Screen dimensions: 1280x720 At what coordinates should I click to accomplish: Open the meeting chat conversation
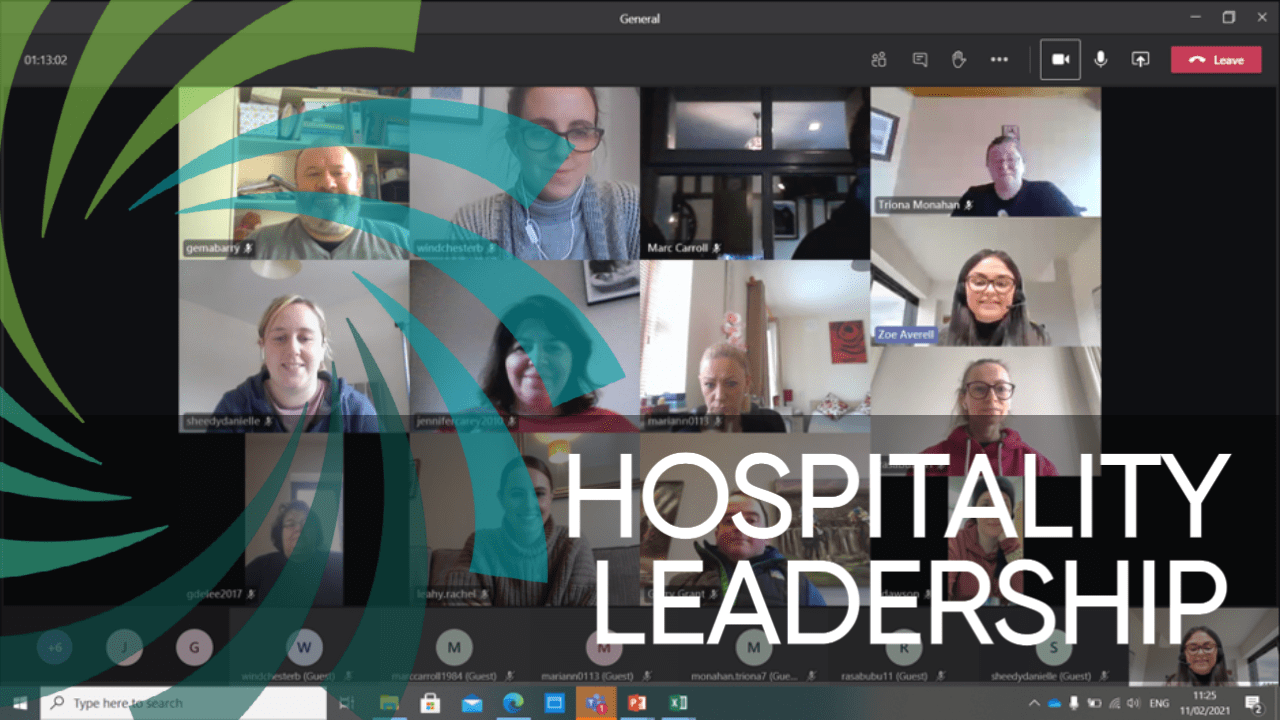click(x=920, y=60)
